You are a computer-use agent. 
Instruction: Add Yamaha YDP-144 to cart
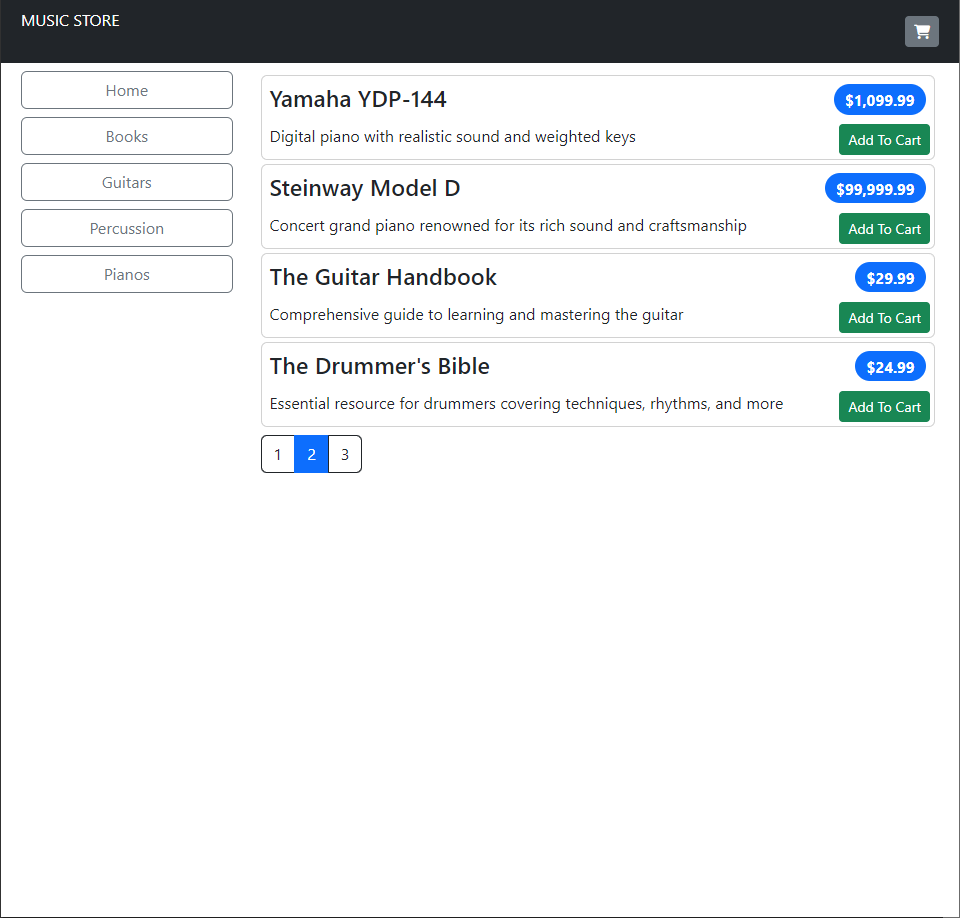coord(884,140)
